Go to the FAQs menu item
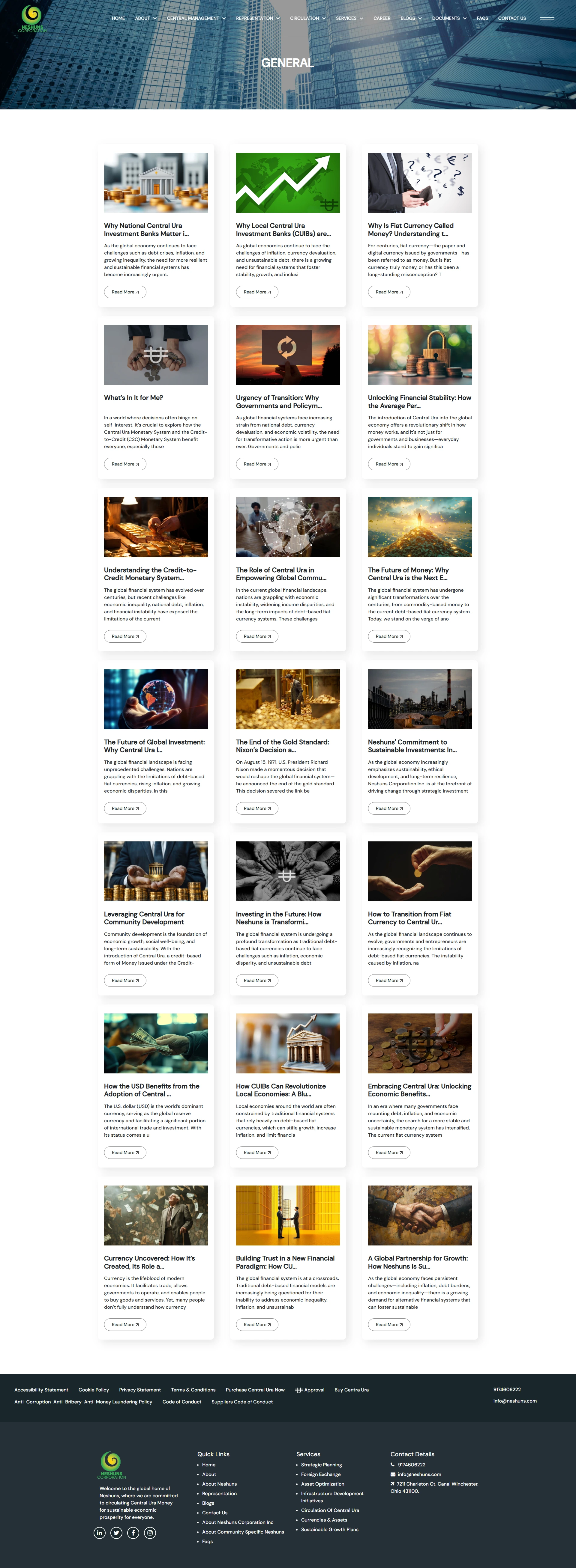576x1568 pixels. (482, 18)
